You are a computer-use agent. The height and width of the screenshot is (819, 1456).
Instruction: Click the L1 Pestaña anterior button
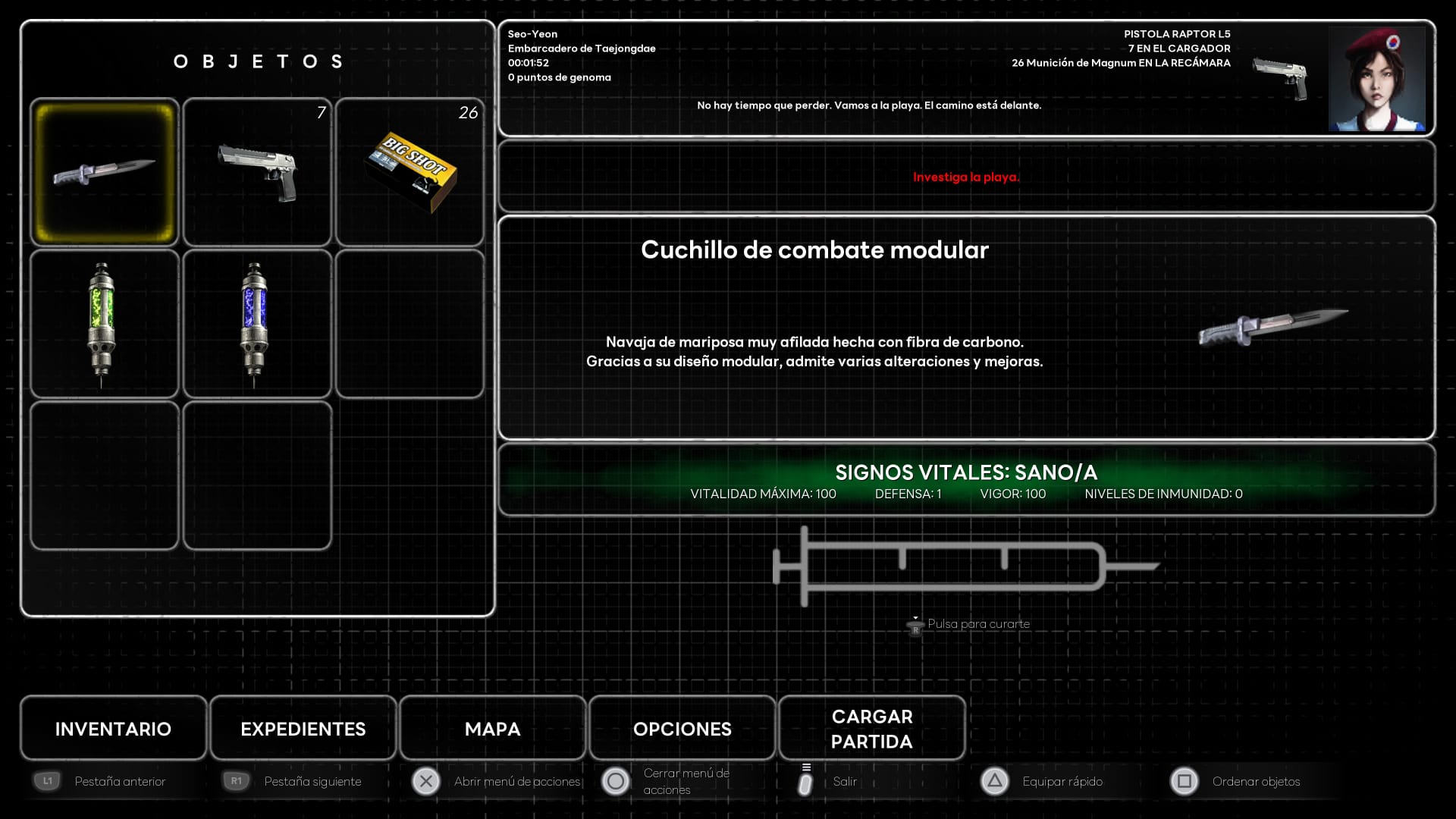coord(48,781)
